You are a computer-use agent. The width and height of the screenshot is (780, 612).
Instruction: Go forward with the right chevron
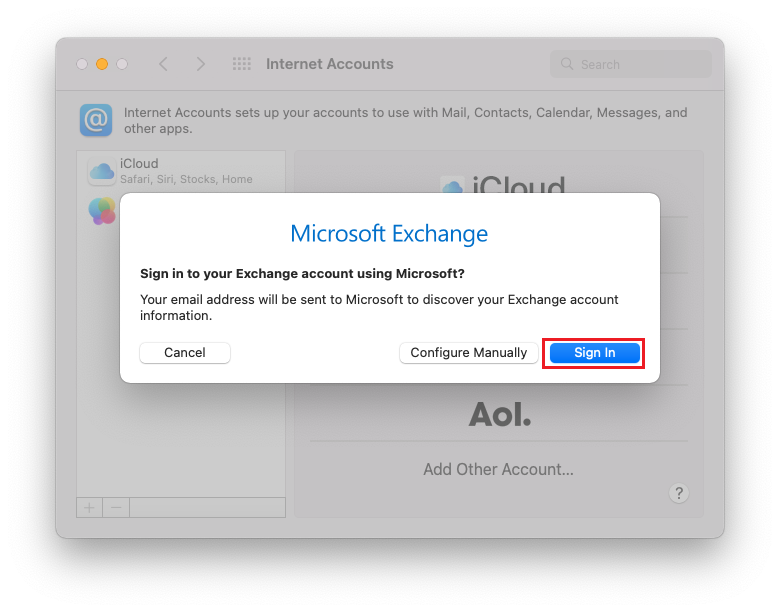coord(200,64)
